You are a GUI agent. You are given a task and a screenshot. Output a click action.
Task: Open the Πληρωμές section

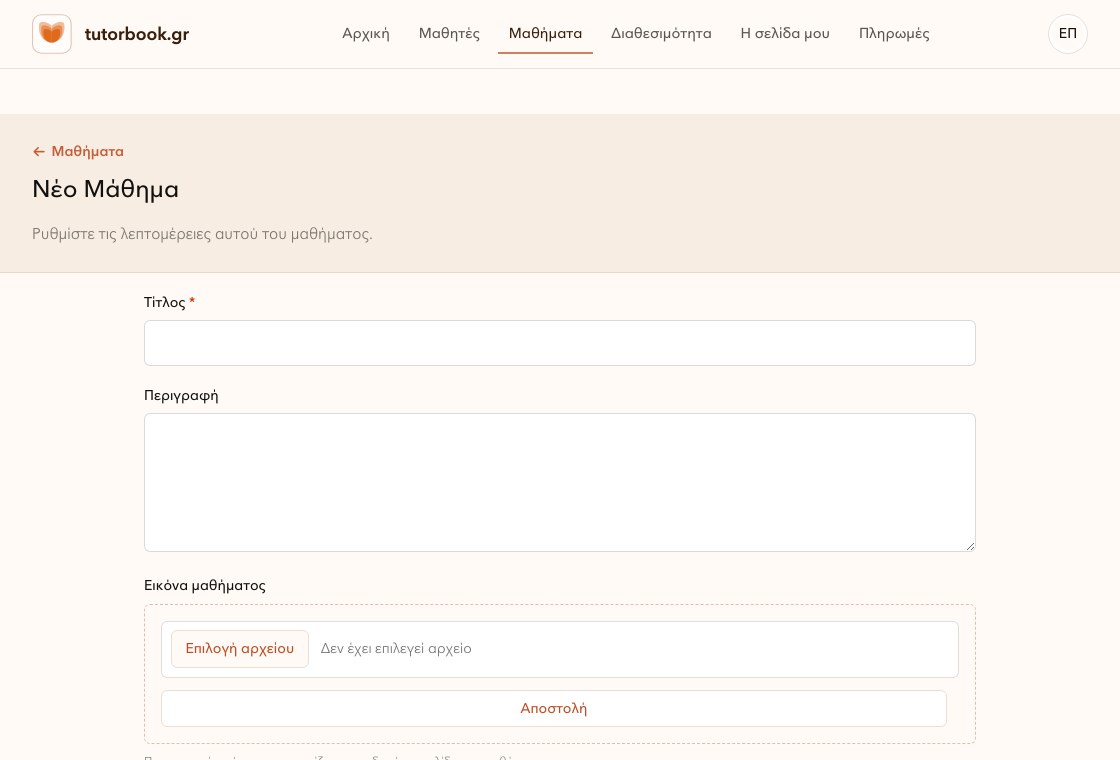click(894, 34)
